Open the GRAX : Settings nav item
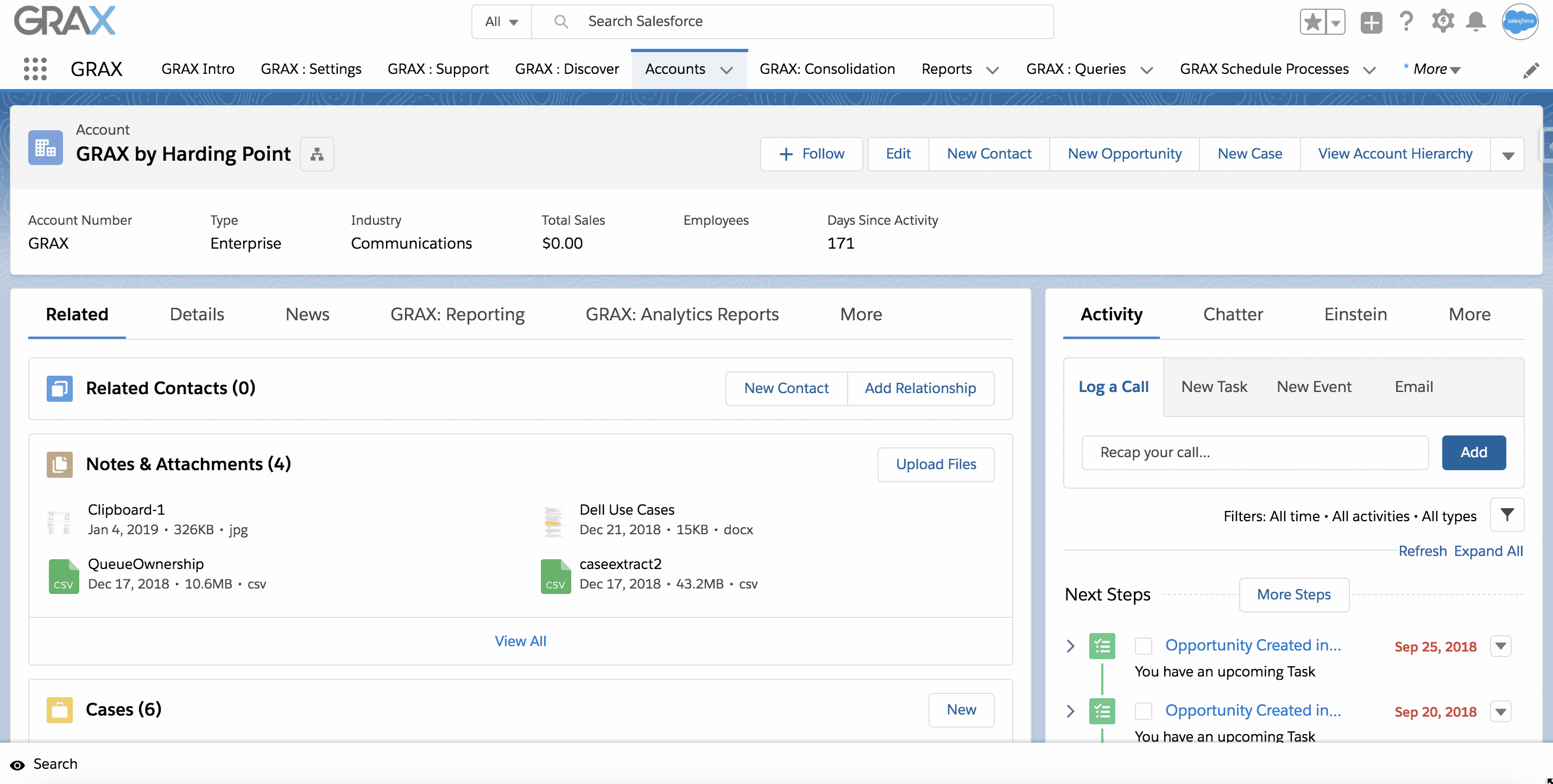Screen dimensions: 1553x784 (311, 69)
